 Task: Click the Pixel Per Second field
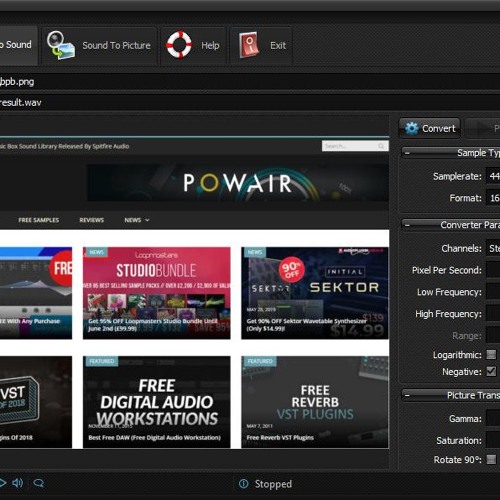tap(493, 270)
